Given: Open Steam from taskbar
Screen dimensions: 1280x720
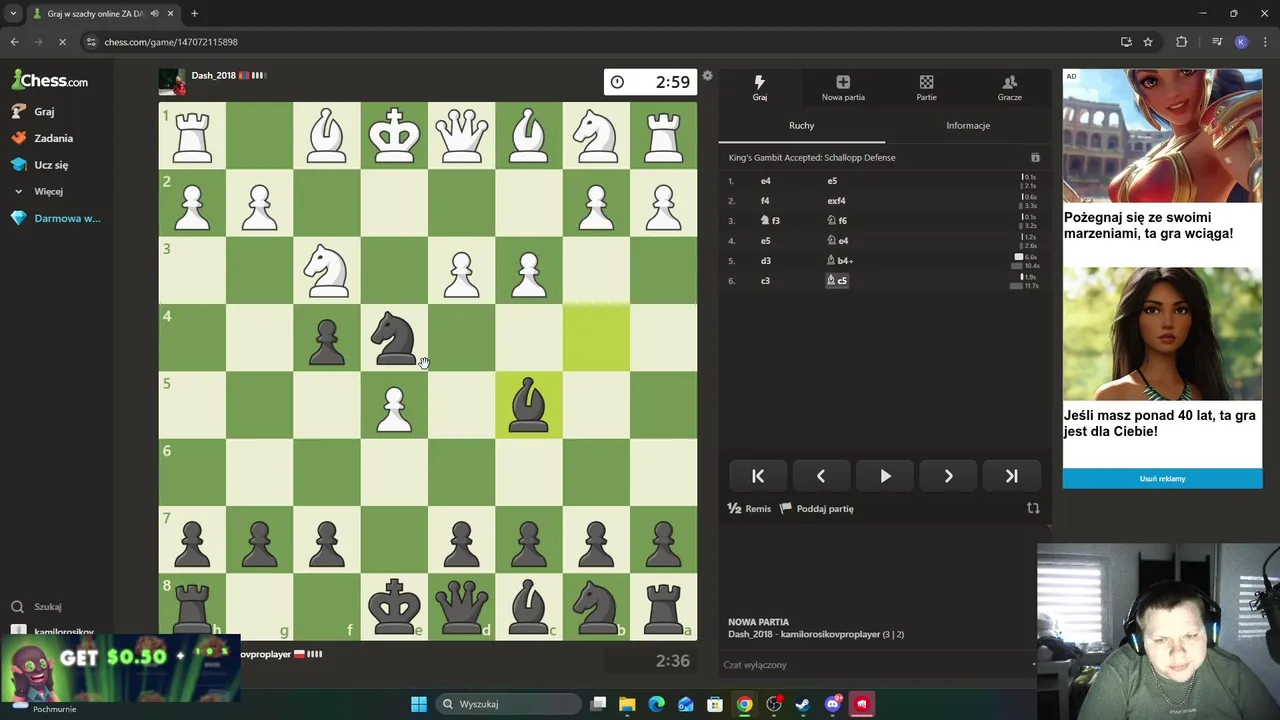Looking at the screenshot, I should click(x=802, y=704).
